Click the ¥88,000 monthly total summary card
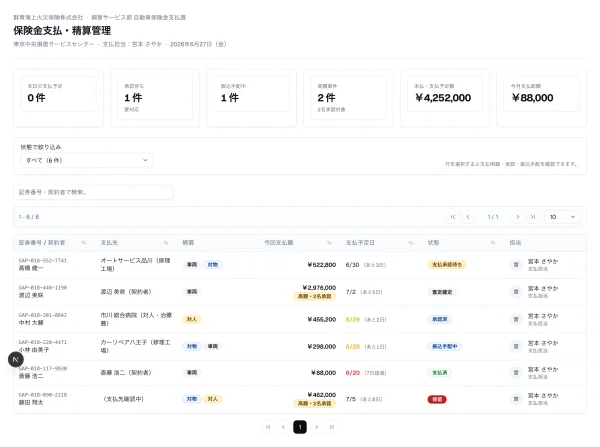The width and height of the screenshot is (600, 447). click(541, 98)
